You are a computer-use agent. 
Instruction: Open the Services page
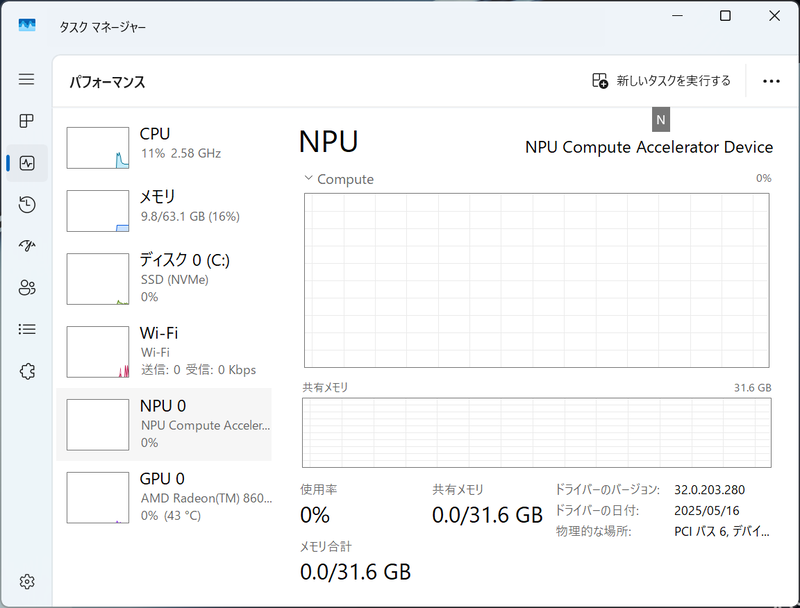pyautogui.click(x=27, y=371)
